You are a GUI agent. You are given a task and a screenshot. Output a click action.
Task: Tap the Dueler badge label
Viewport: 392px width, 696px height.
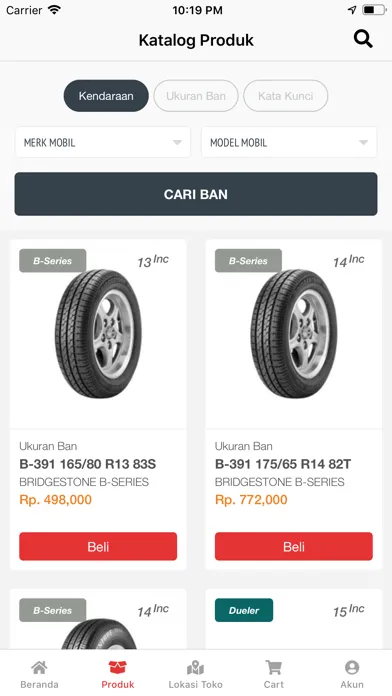[x=244, y=610]
